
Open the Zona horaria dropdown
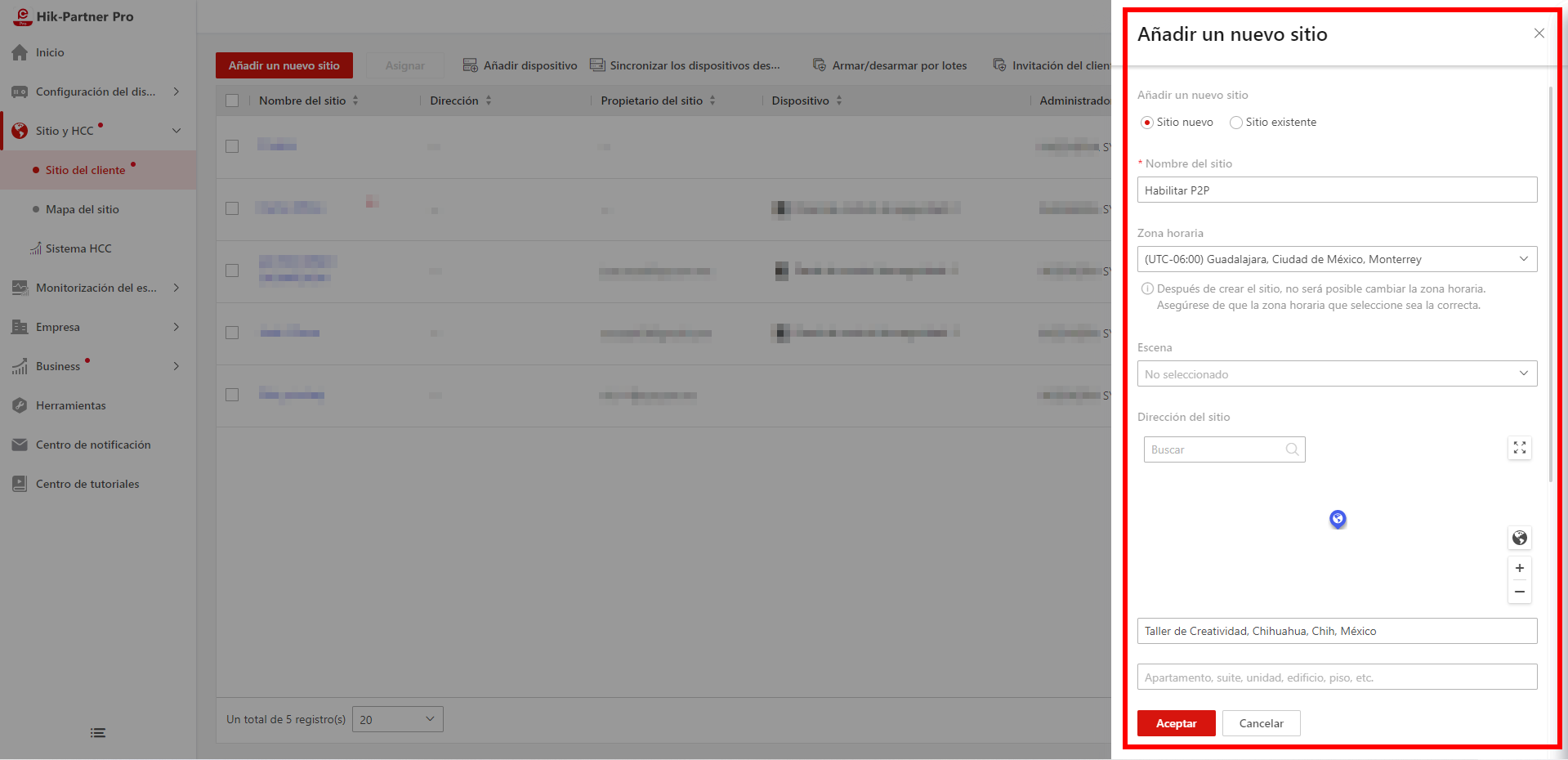pos(1337,259)
